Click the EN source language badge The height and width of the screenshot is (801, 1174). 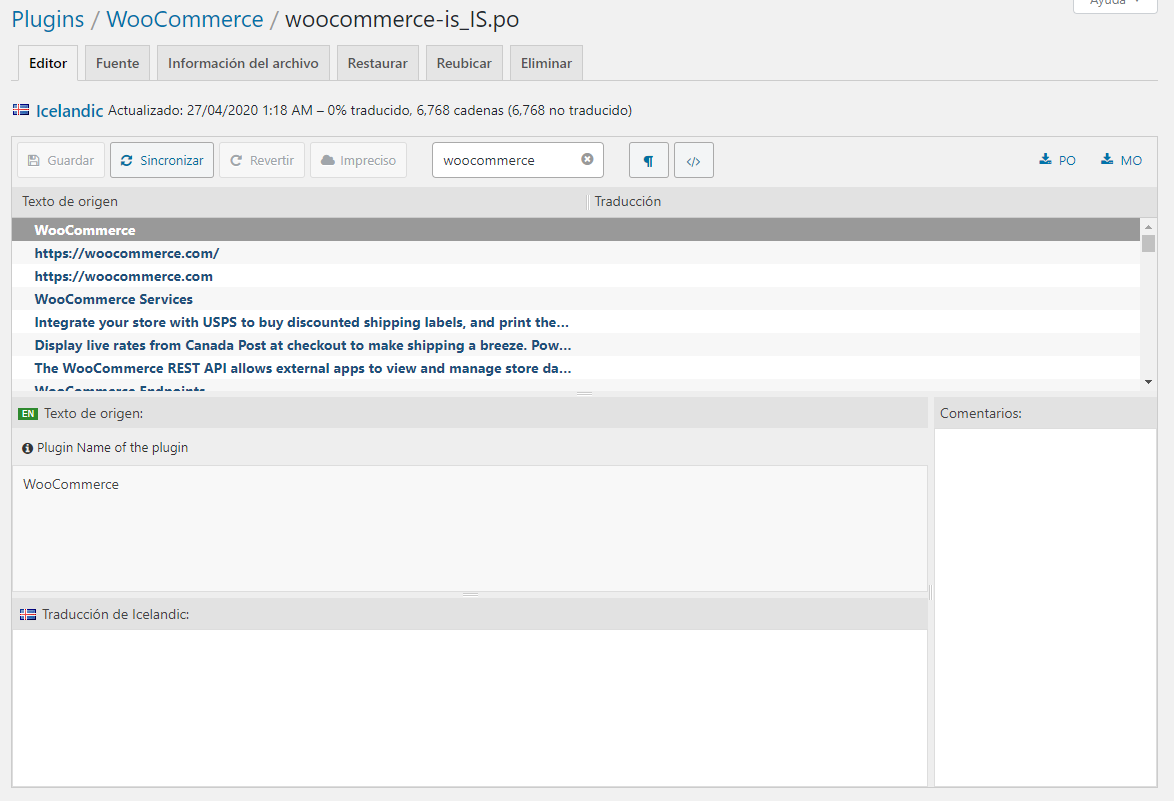pyautogui.click(x=28, y=413)
